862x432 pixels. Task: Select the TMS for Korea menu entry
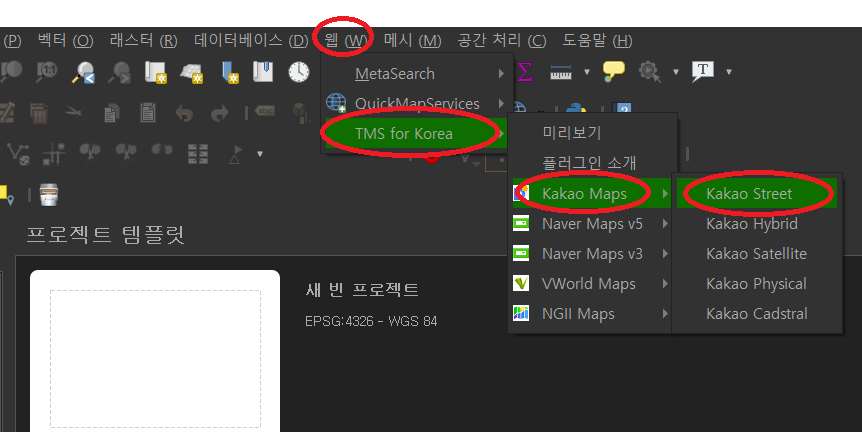pyautogui.click(x=416, y=134)
